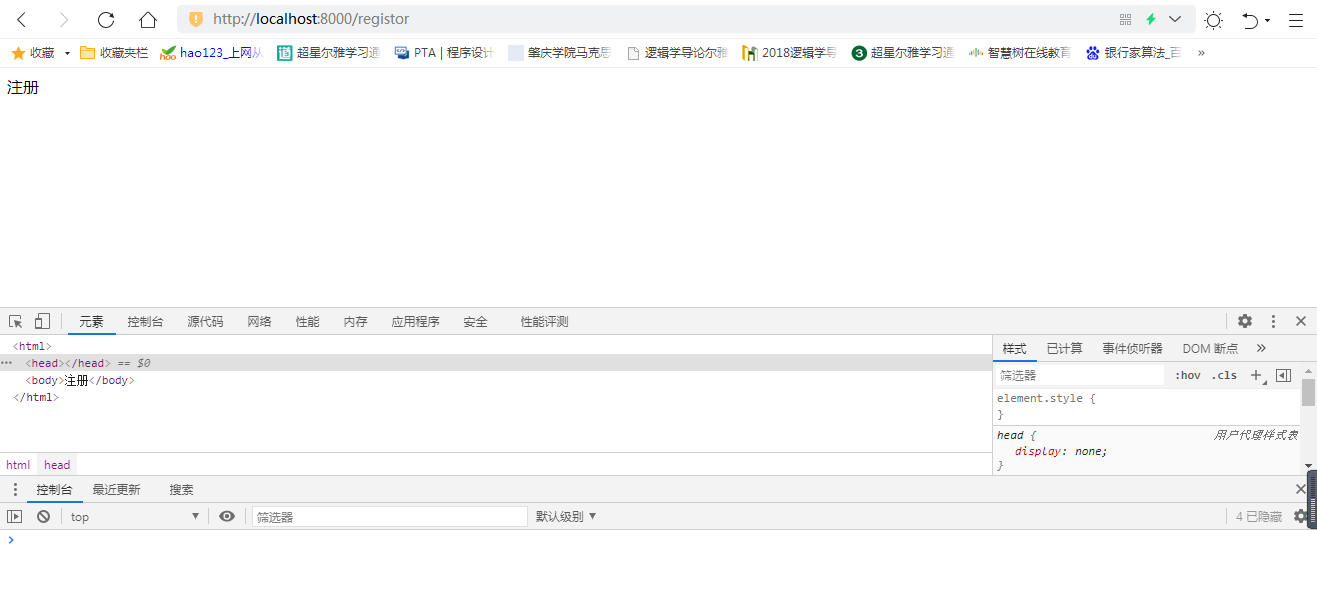Click the head breadcrumb item
This screenshot has width=1317, height=591.
(57, 465)
